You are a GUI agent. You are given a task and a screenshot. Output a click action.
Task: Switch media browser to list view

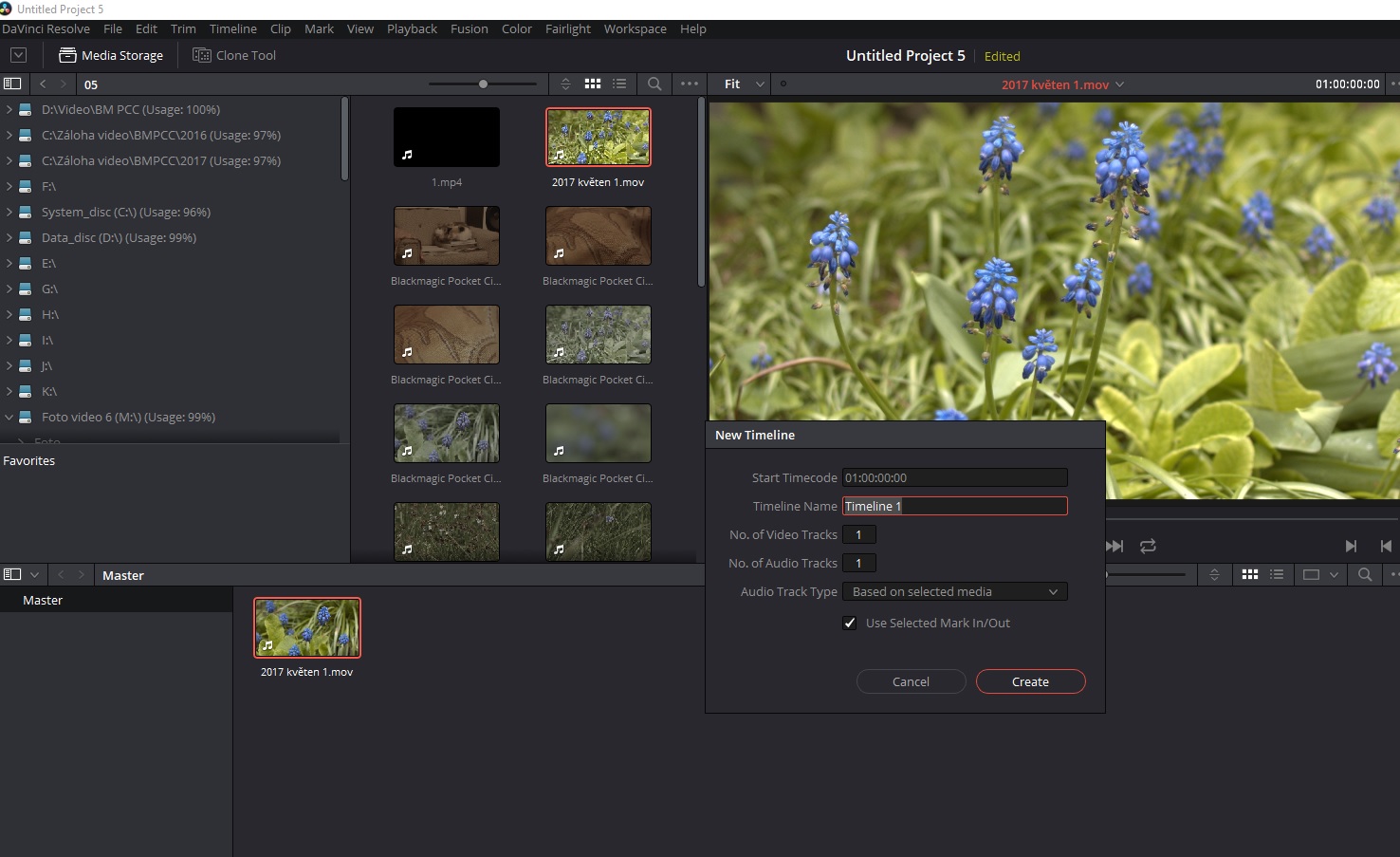tap(619, 84)
